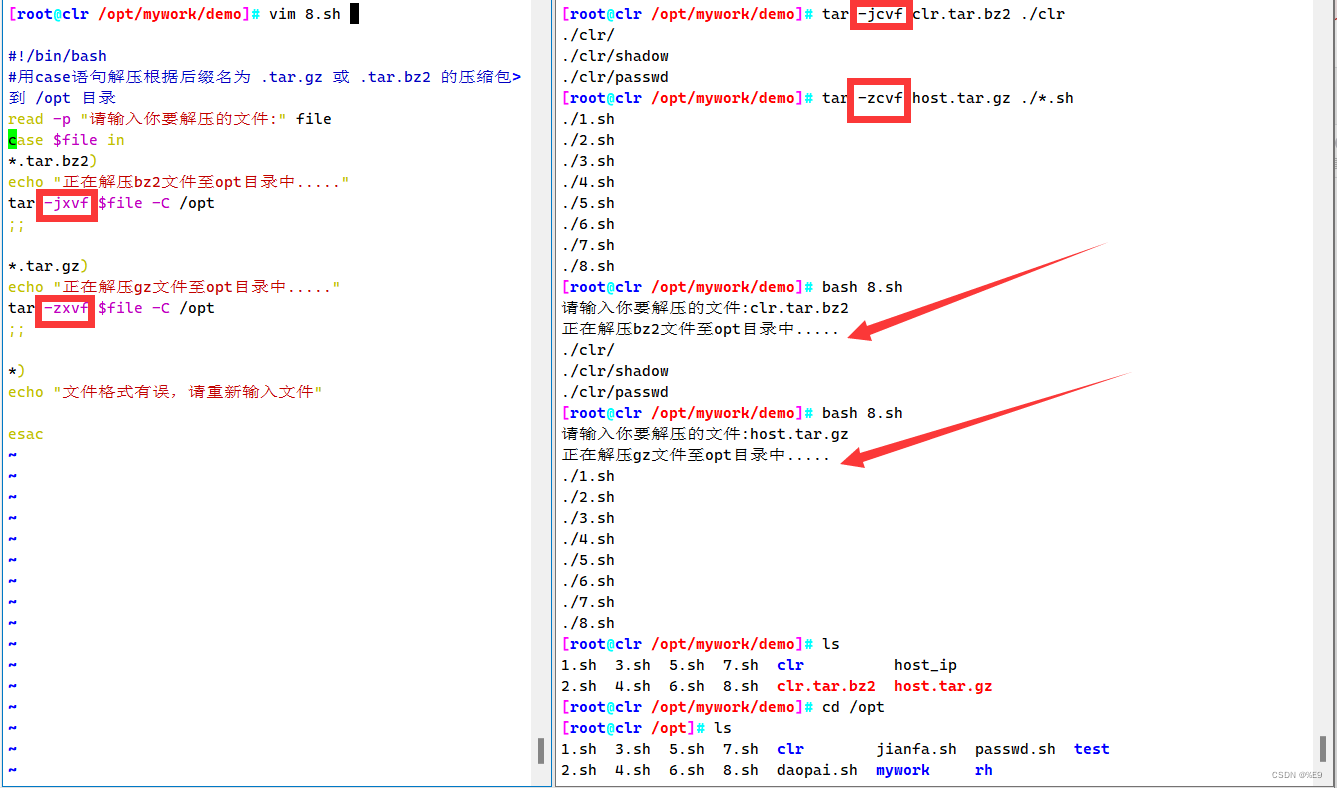
Task: Click the "esac" keyword in the script
Action: [26, 434]
